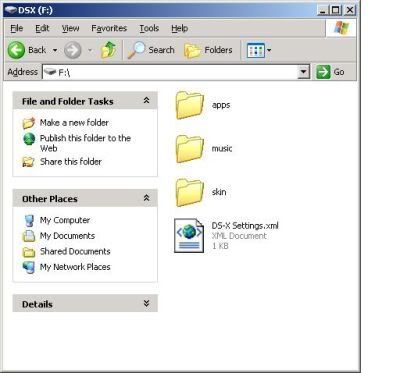Click the Shared Documents folder icon
Image resolution: width=400 pixels, height=373 pixels.
point(29,252)
